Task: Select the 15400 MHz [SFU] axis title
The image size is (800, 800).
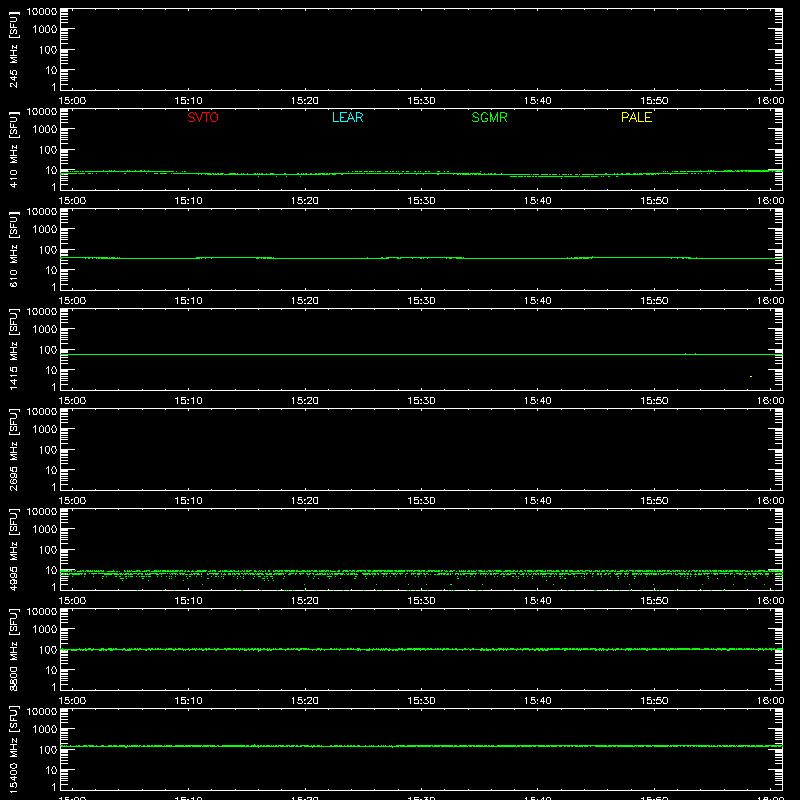Action: pyautogui.click(x=13, y=749)
